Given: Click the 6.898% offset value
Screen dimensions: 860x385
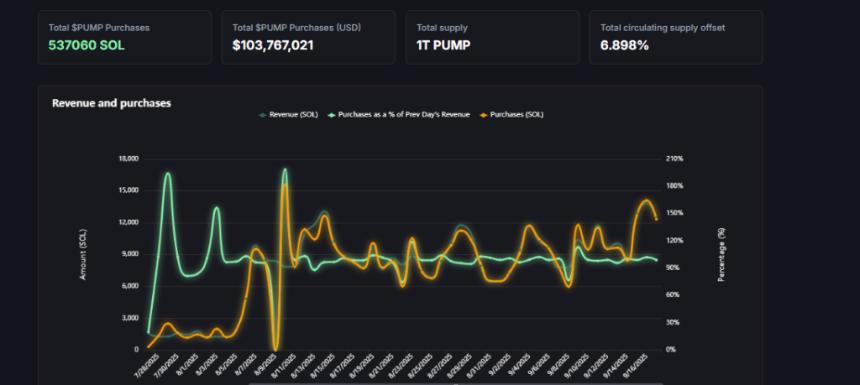Looking at the screenshot, I should [625, 46].
